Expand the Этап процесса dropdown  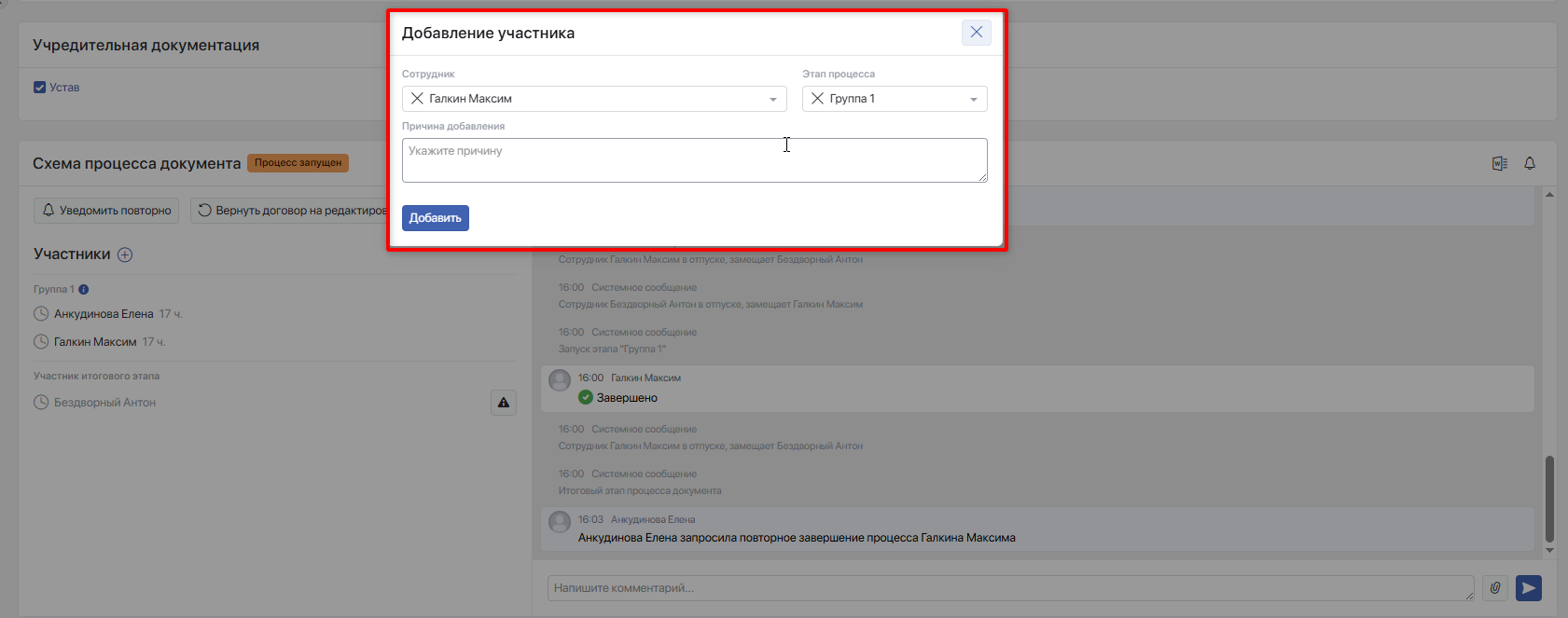point(974,100)
